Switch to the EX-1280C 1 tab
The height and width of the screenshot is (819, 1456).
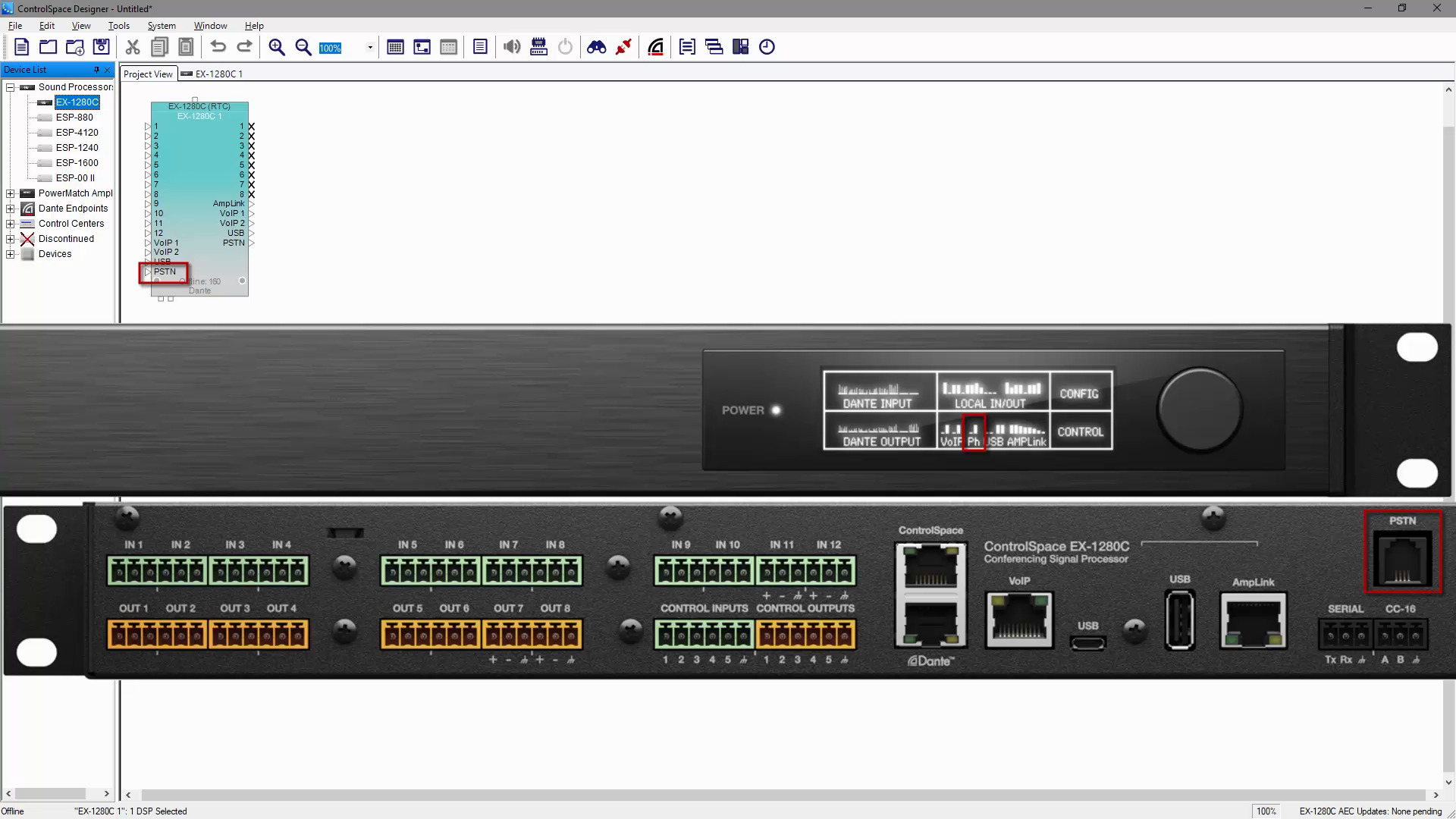[x=212, y=74]
